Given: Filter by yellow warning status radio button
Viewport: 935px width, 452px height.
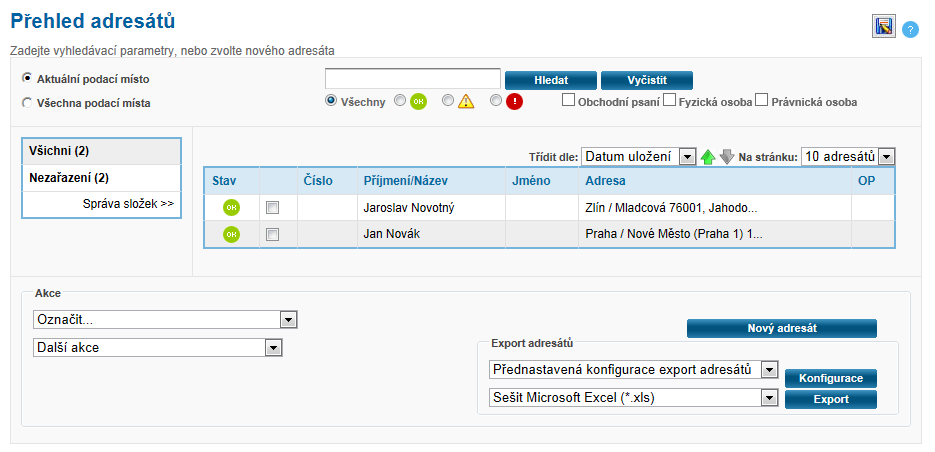Looking at the screenshot, I should (x=448, y=101).
